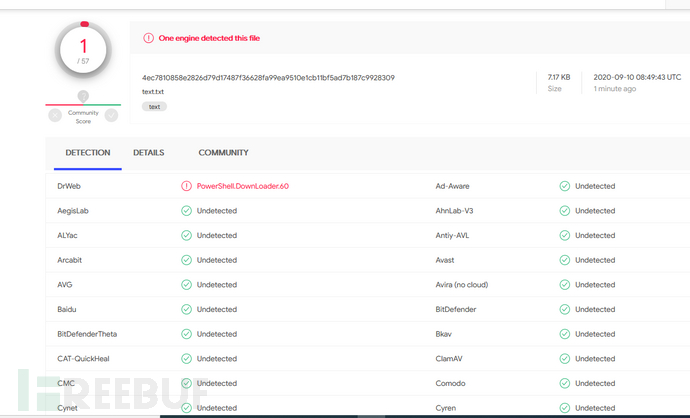Click the Community Score location marker icon
This screenshot has width=690, height=418.
83,96
